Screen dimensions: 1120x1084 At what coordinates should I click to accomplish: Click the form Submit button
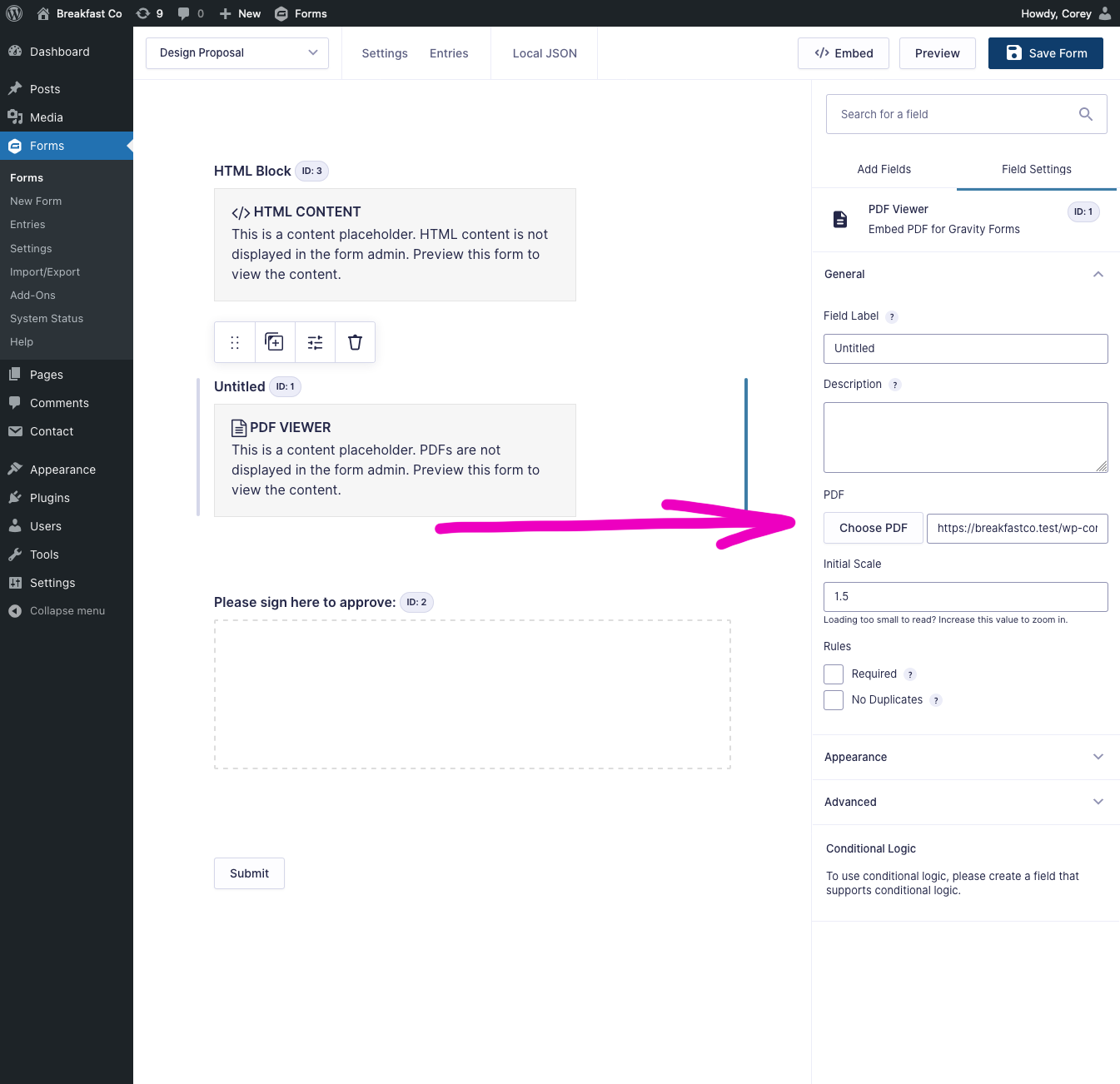[x=250, y=873]
